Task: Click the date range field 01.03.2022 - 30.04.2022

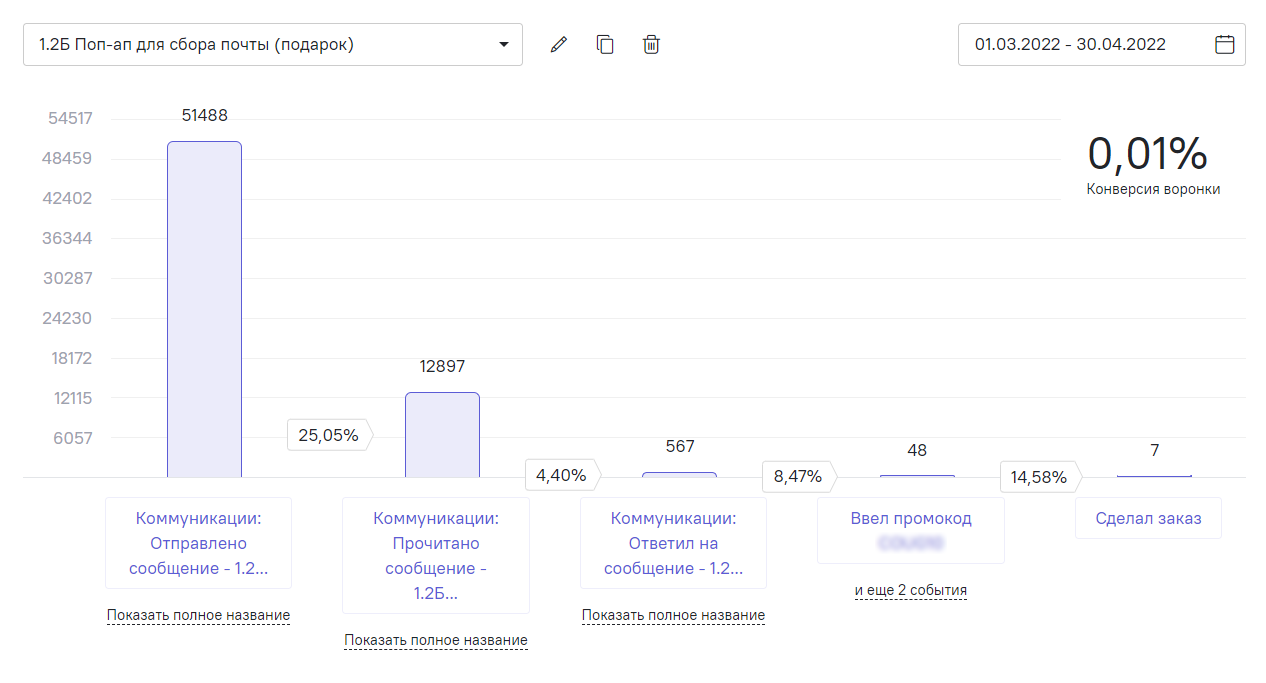Action: [1102, 44]
